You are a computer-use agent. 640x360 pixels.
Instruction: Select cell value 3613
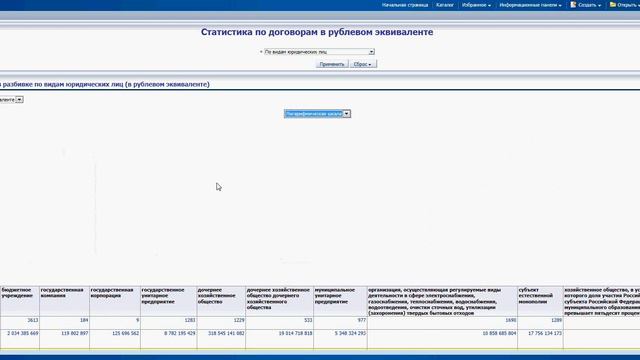pos(33,320)
